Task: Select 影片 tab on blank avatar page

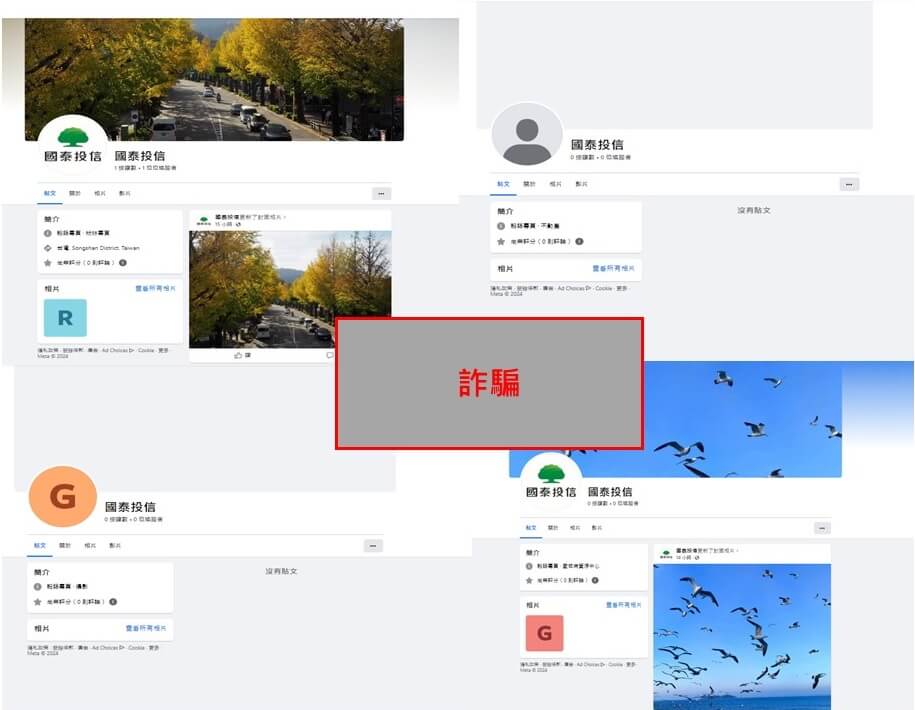Action: tap(581, 184)
